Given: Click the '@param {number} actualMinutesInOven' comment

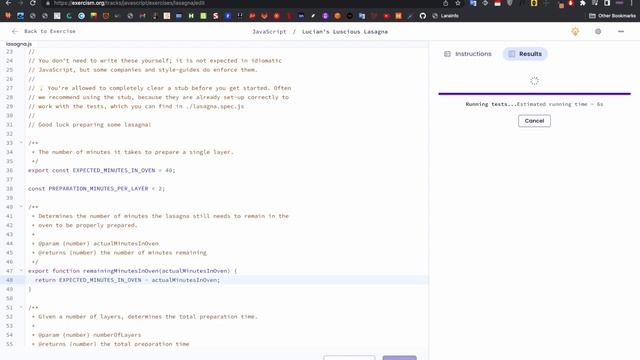Looking at the screenshot, I should (95, 243).
